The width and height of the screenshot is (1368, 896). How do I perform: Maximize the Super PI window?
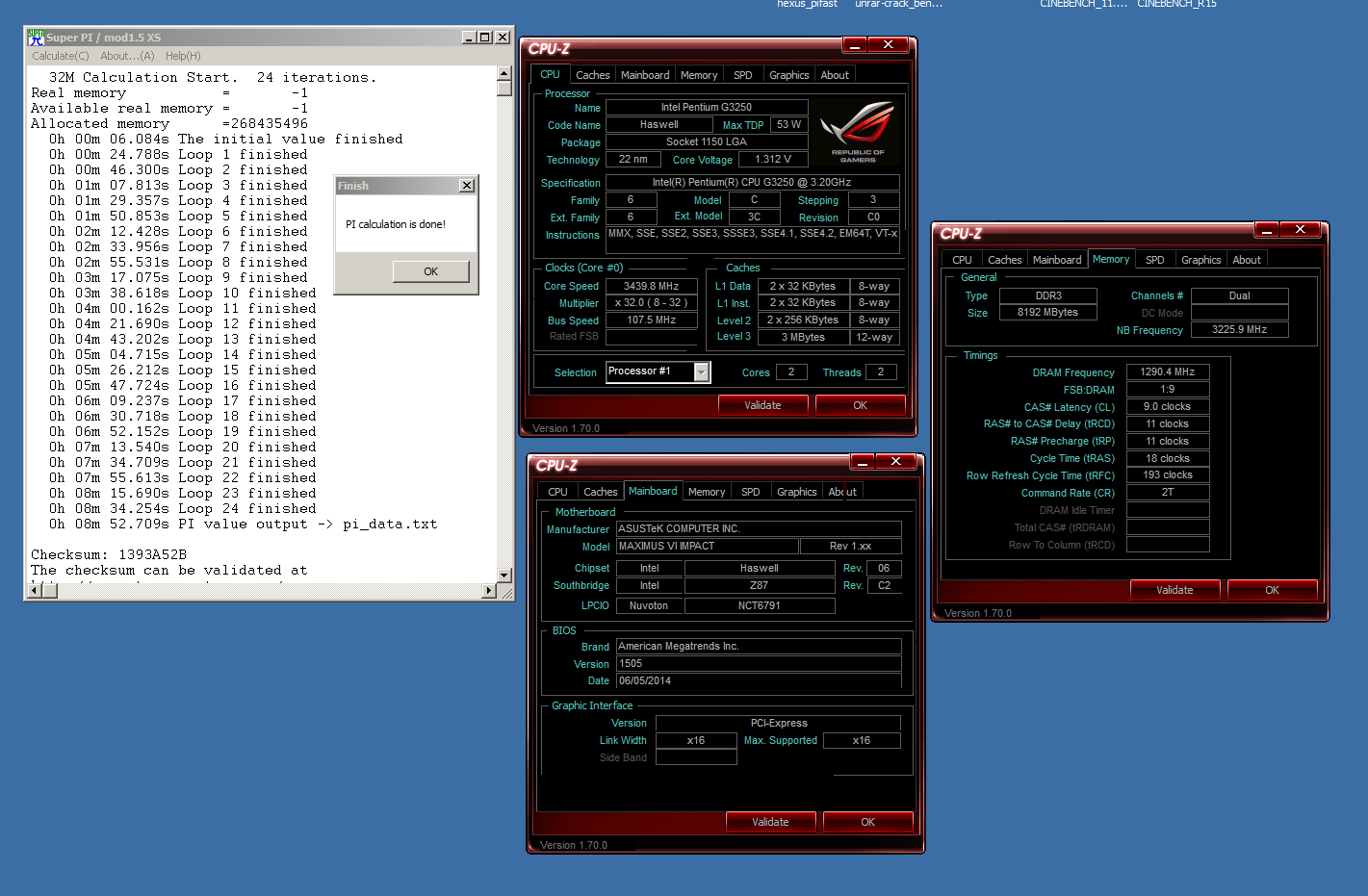(484, 38)
